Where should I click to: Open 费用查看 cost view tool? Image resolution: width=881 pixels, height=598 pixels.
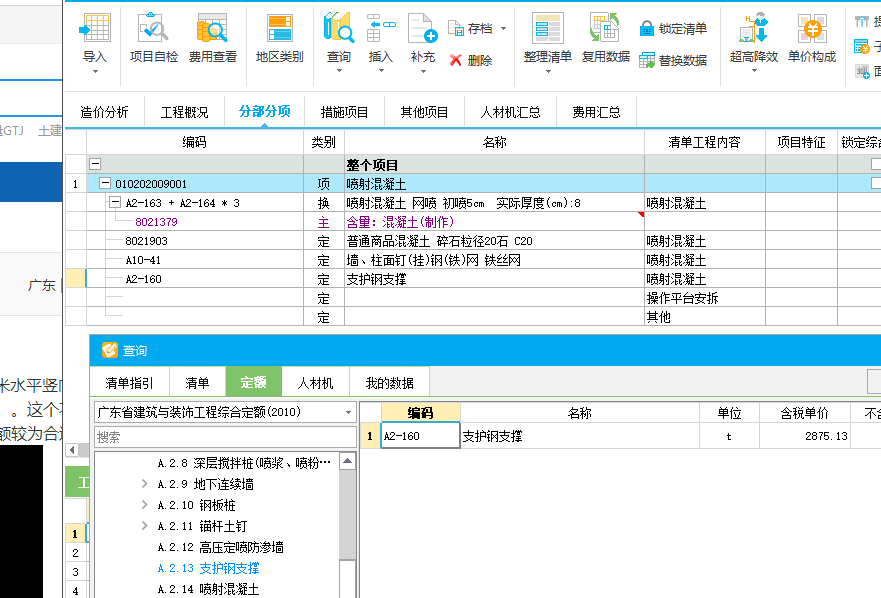(x=212, y=38)
